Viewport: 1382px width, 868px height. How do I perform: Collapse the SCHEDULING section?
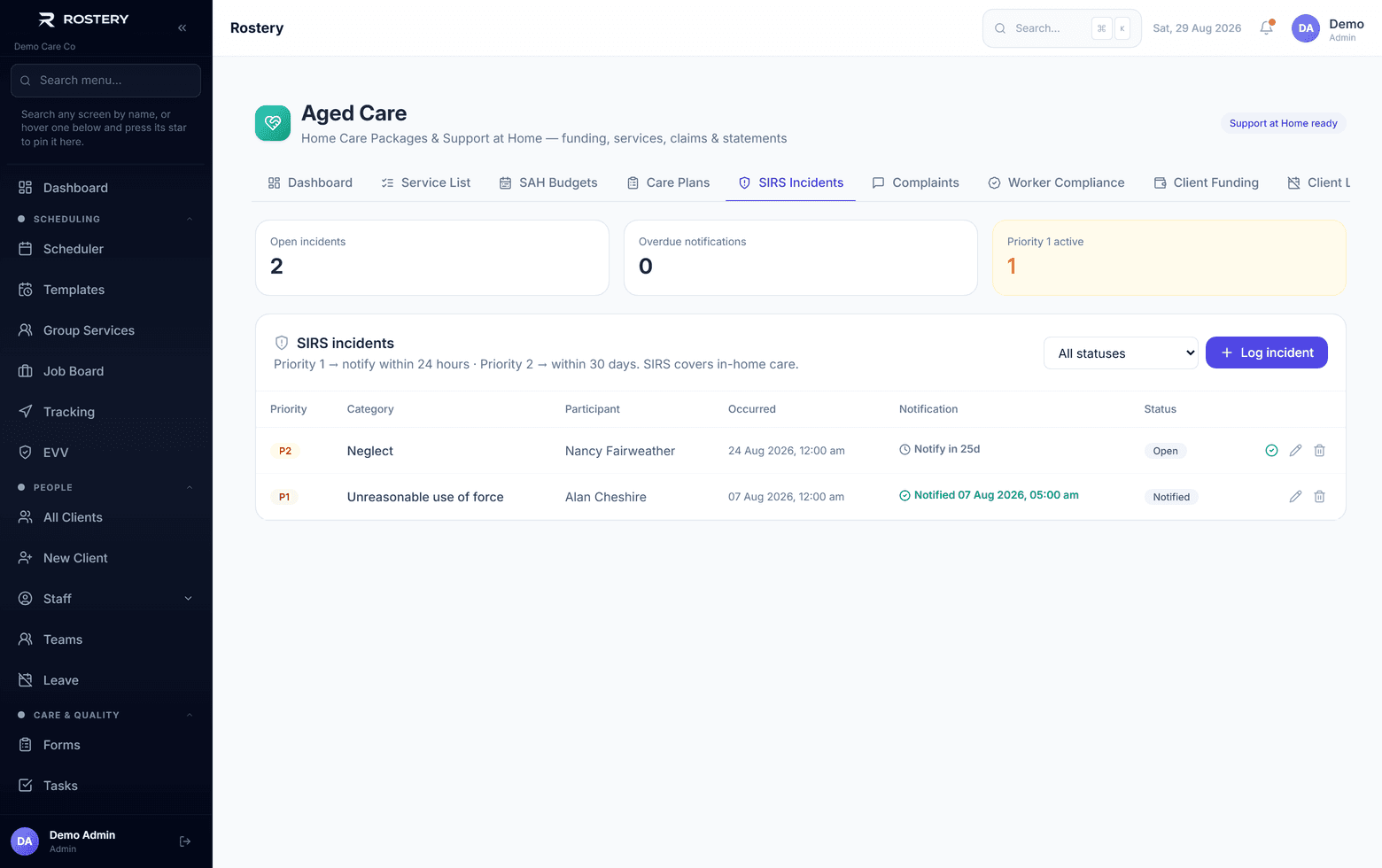pos(189,219)
